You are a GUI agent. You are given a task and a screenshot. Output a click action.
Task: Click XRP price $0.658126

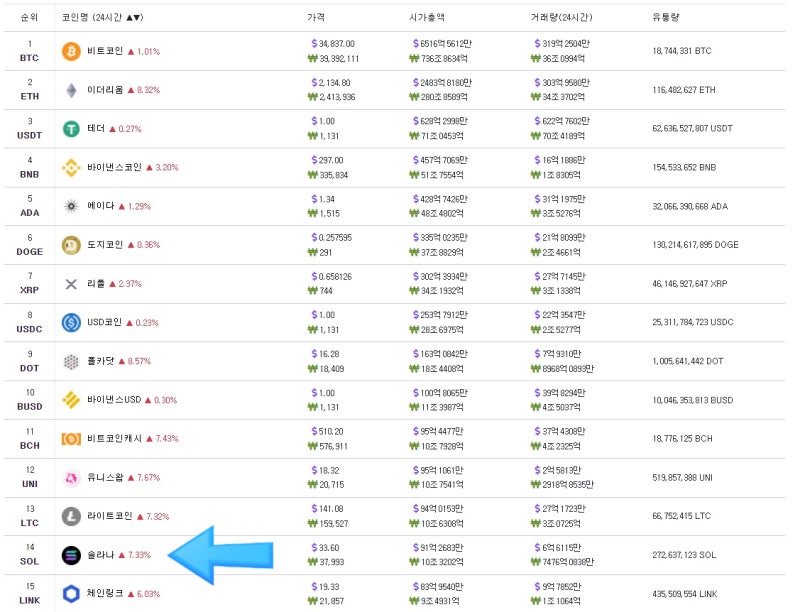click(332, 276)
